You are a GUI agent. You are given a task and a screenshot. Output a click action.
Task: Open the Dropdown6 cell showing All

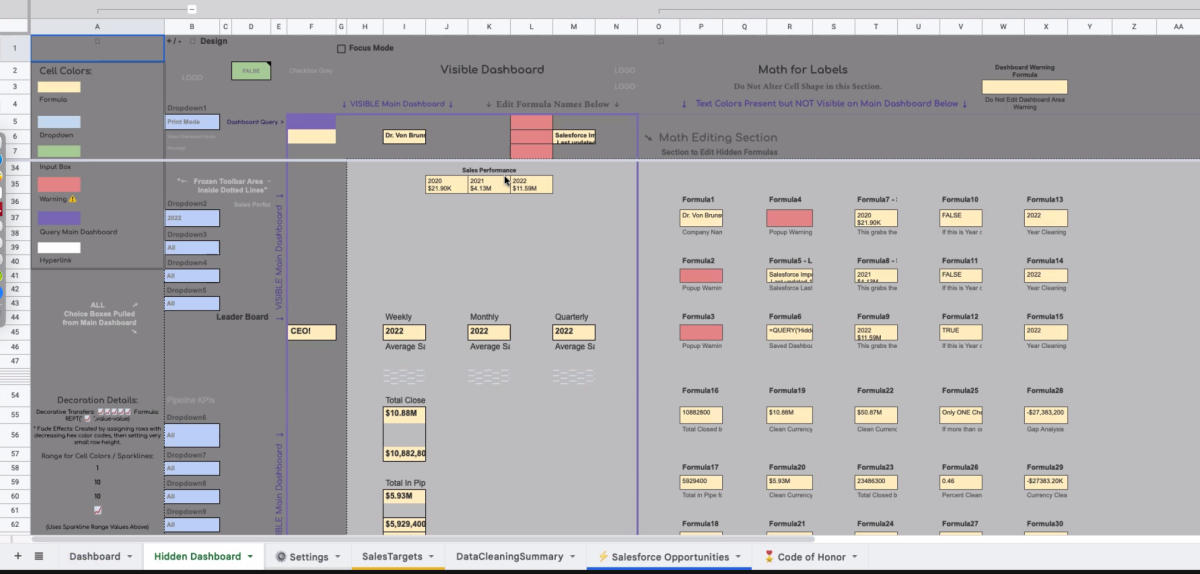pyautogui.click(x=191, y=435)
